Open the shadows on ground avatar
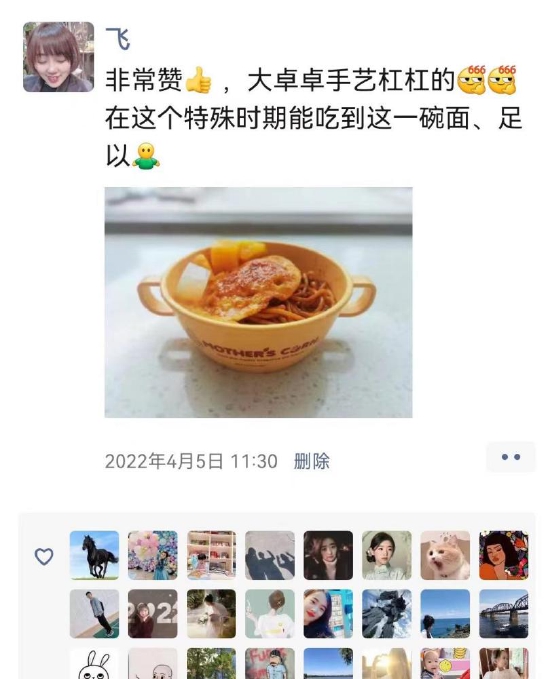This screenshot has width=550, height=679. (x=270, y=555)
